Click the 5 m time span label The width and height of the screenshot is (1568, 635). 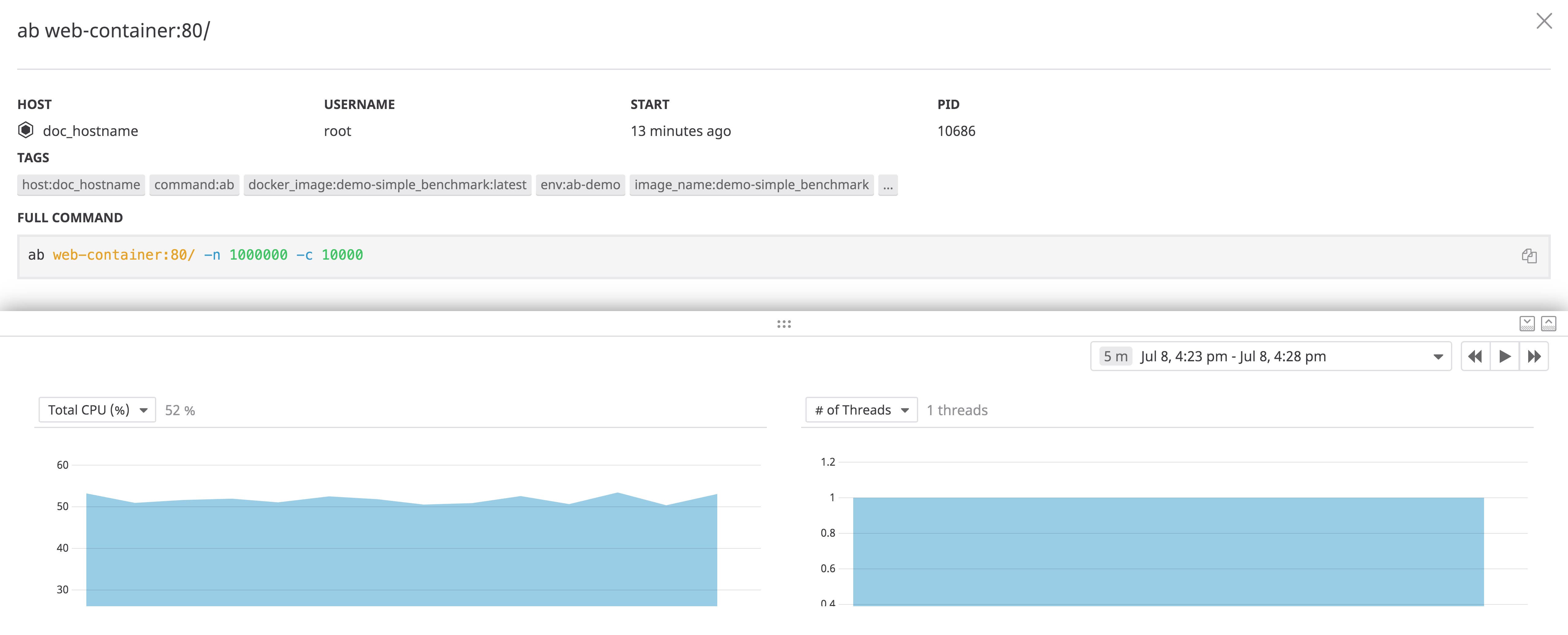(x=1116, y=356)
